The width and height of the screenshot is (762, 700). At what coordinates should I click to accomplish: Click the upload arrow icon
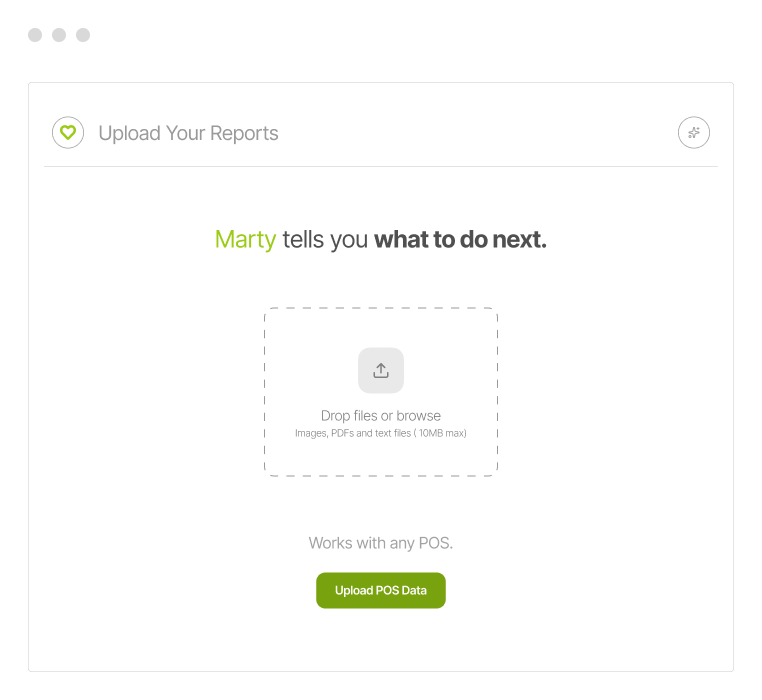(x=381, y=370)
